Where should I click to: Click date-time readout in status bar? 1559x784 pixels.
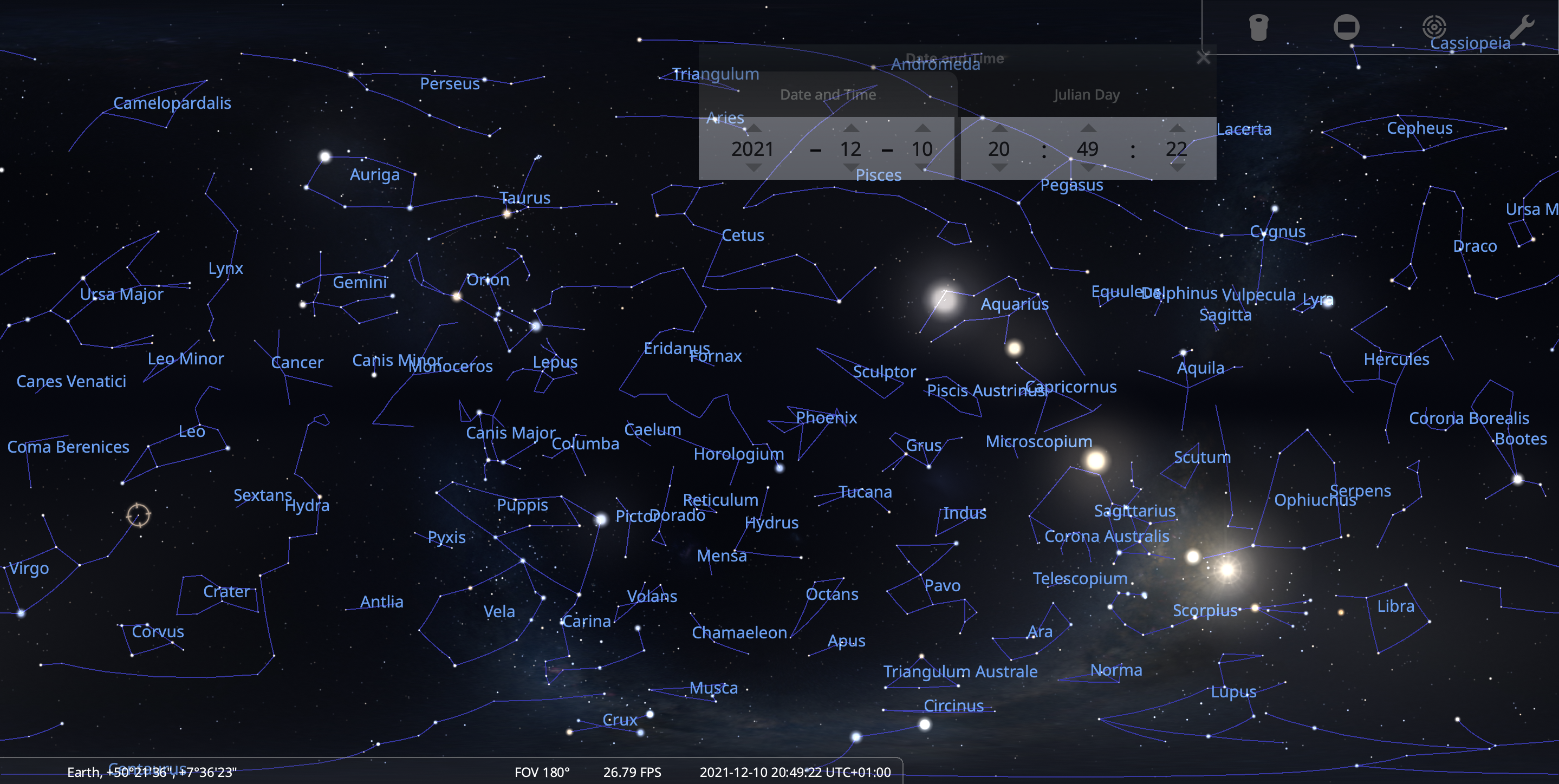tap(795, 773)
